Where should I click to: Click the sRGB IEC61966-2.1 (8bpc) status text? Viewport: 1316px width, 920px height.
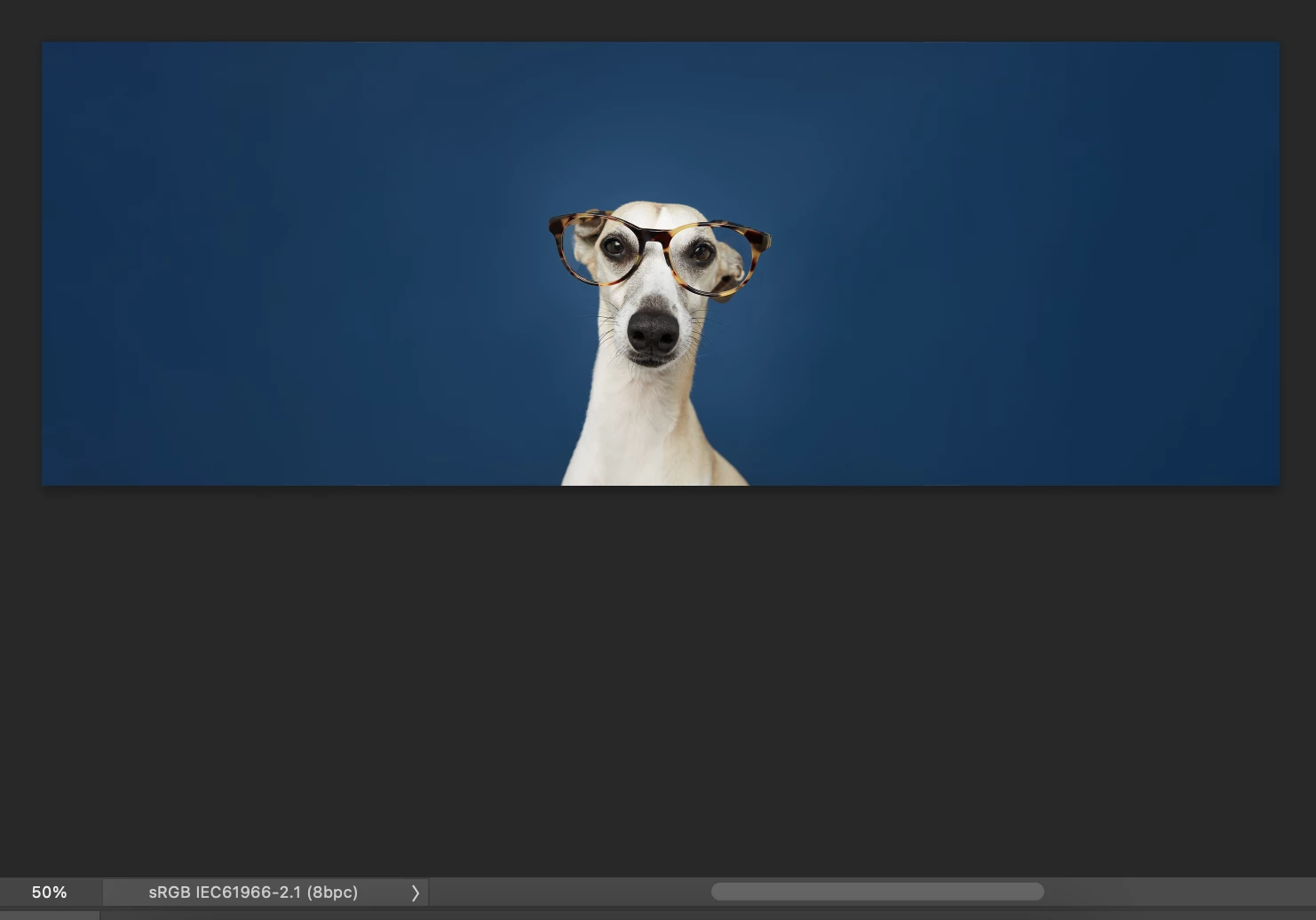coord(253,892)
